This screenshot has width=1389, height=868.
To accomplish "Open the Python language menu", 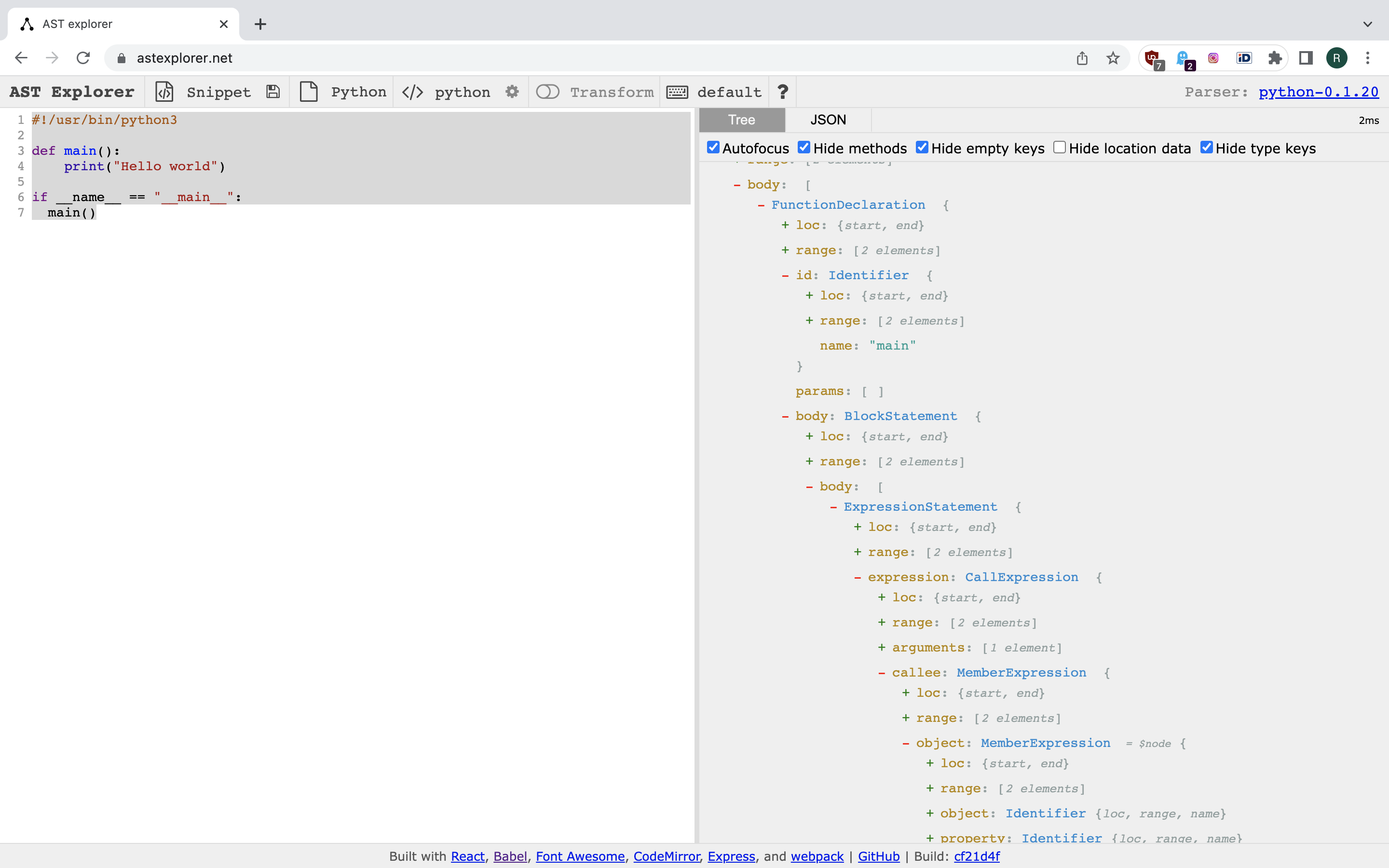I will [x=359, y=92].
